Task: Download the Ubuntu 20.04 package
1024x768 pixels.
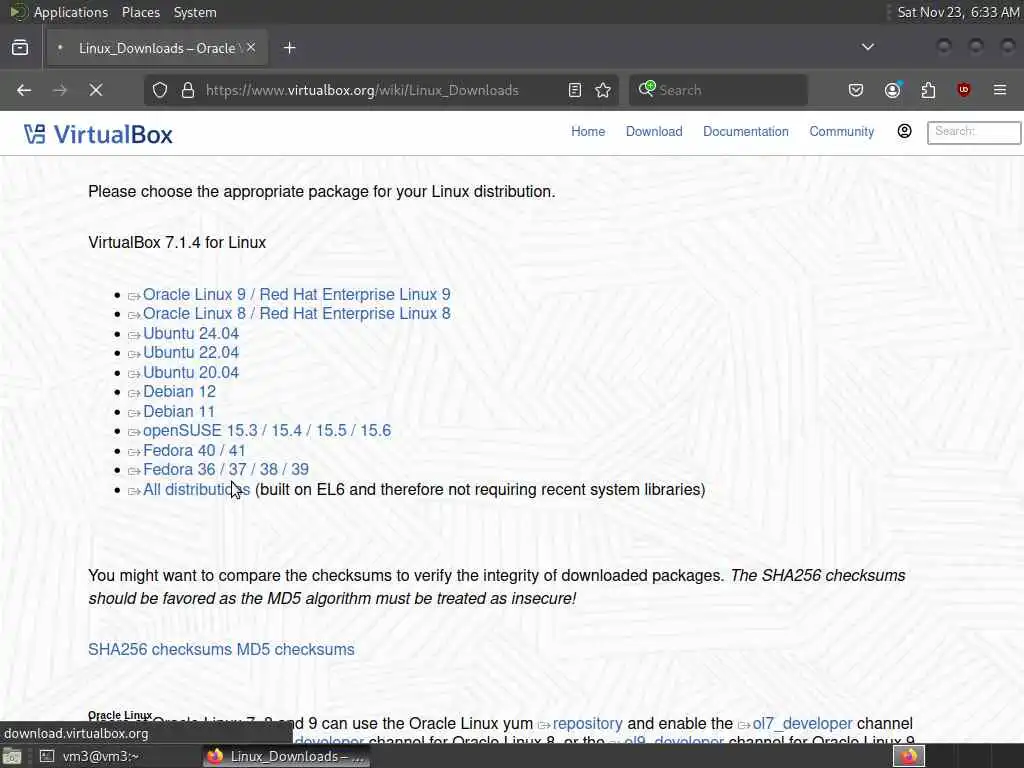Action: click(191, 373)
